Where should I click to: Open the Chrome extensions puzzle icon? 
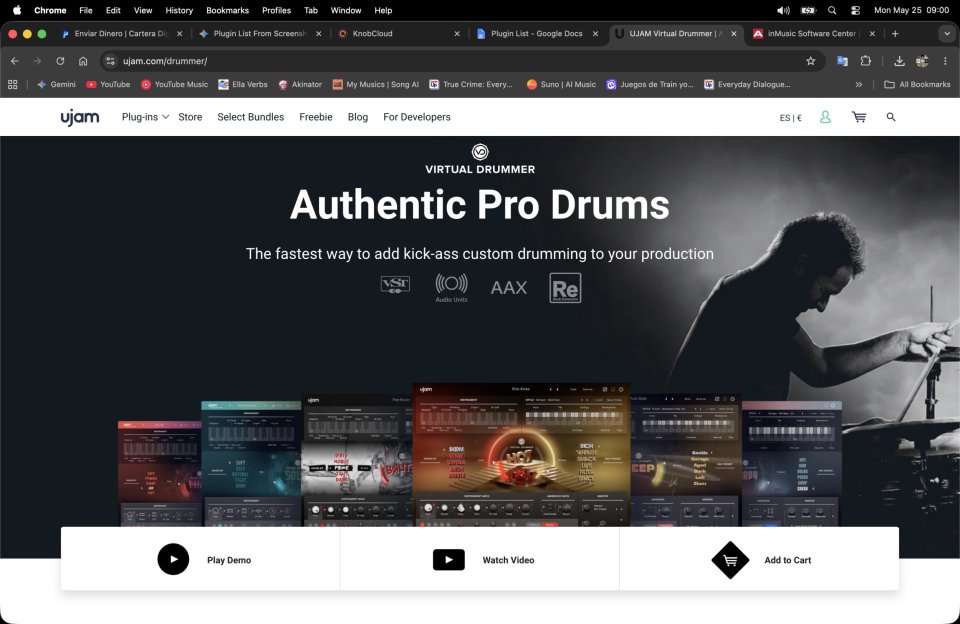click(x=866, y=61)
